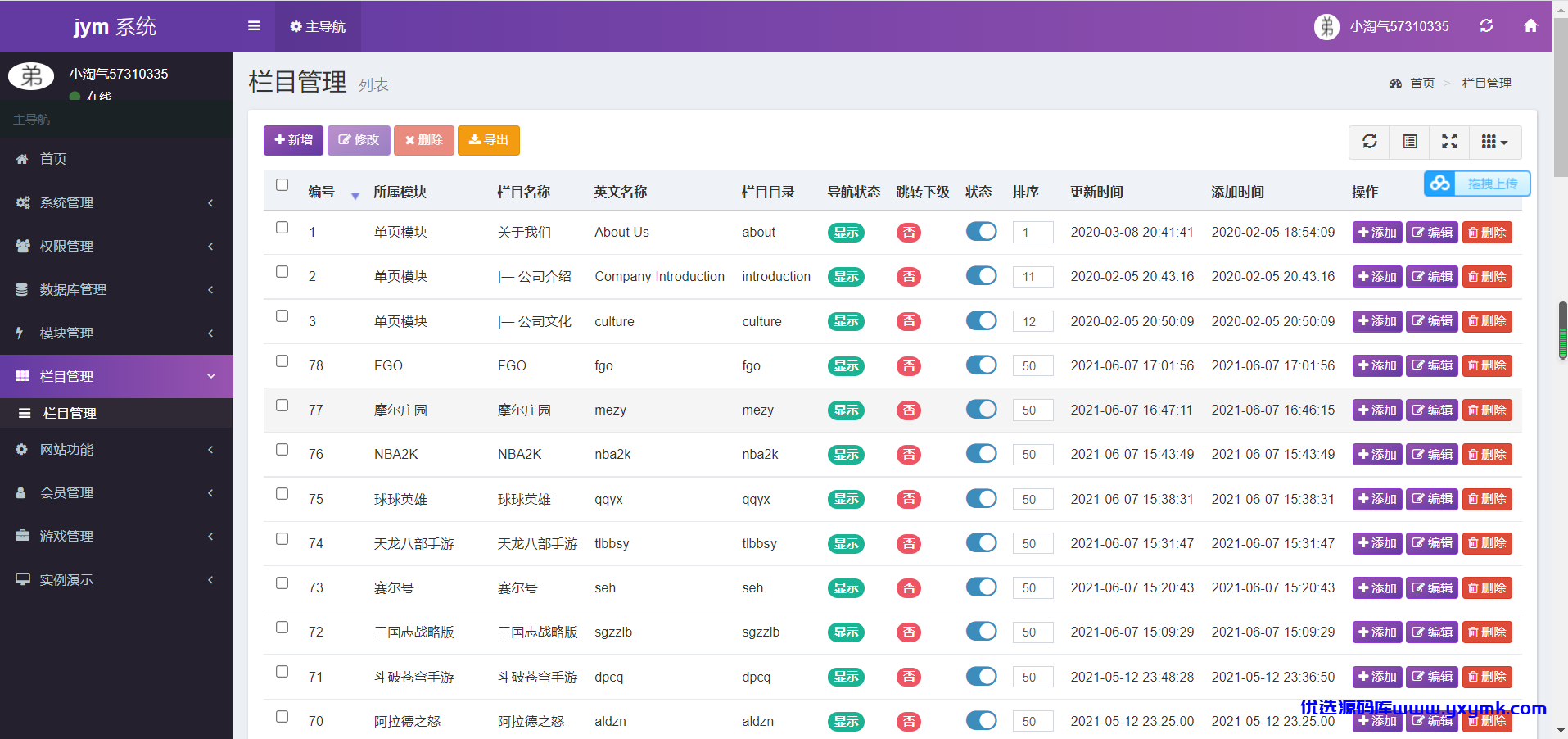Click the 否 badge in row 78 FGO
The height and width of the screenshot is (739, 1568).
tap(909, 366)
